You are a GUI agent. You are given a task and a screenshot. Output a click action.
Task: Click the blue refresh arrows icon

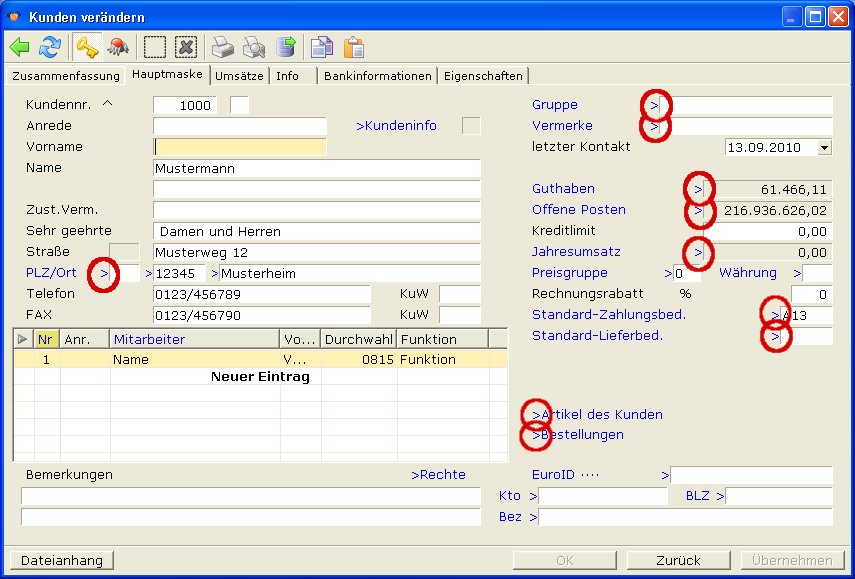[50, 47]
